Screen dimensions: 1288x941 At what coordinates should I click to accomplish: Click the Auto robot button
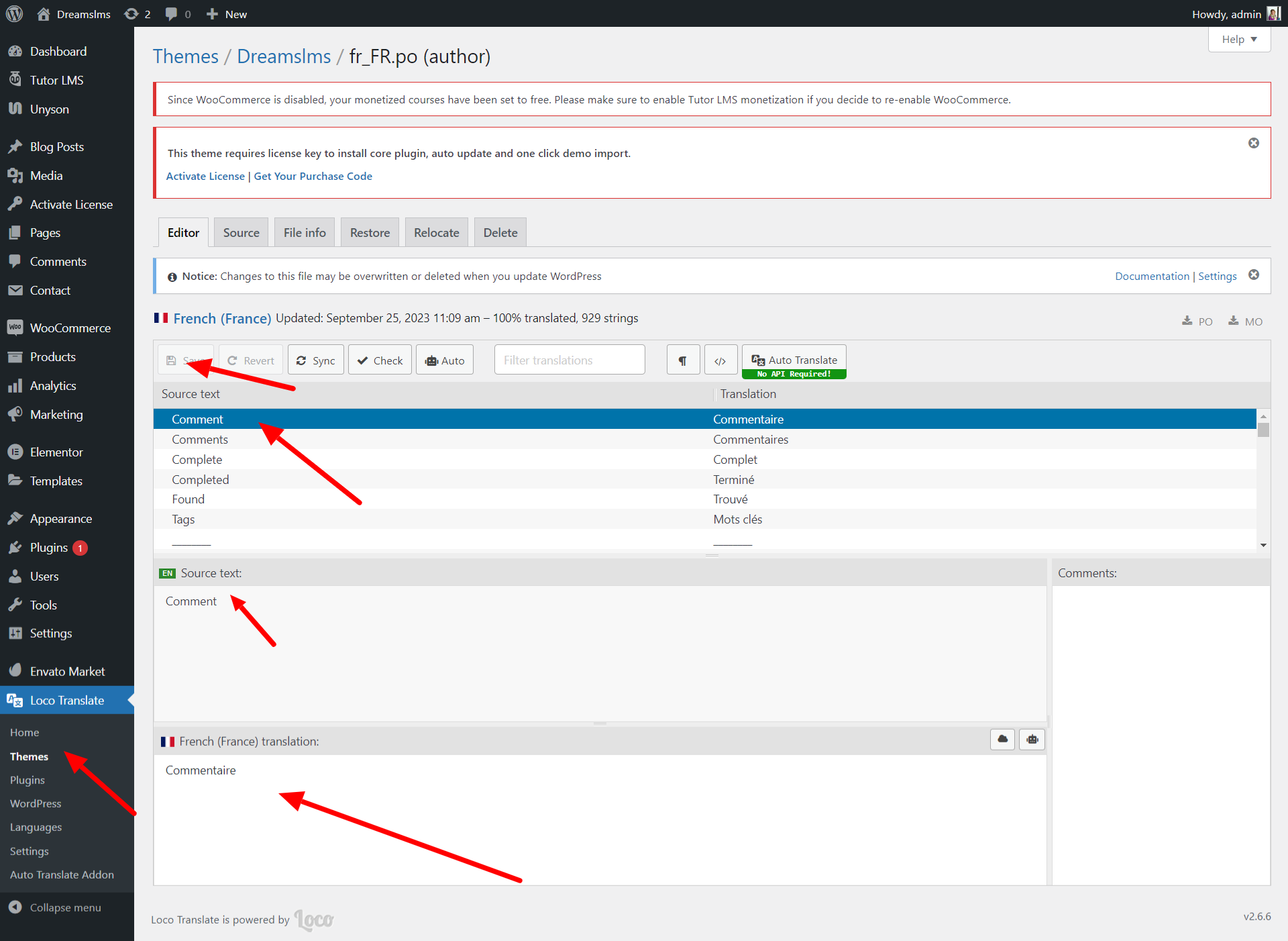(x=445, y=360)
